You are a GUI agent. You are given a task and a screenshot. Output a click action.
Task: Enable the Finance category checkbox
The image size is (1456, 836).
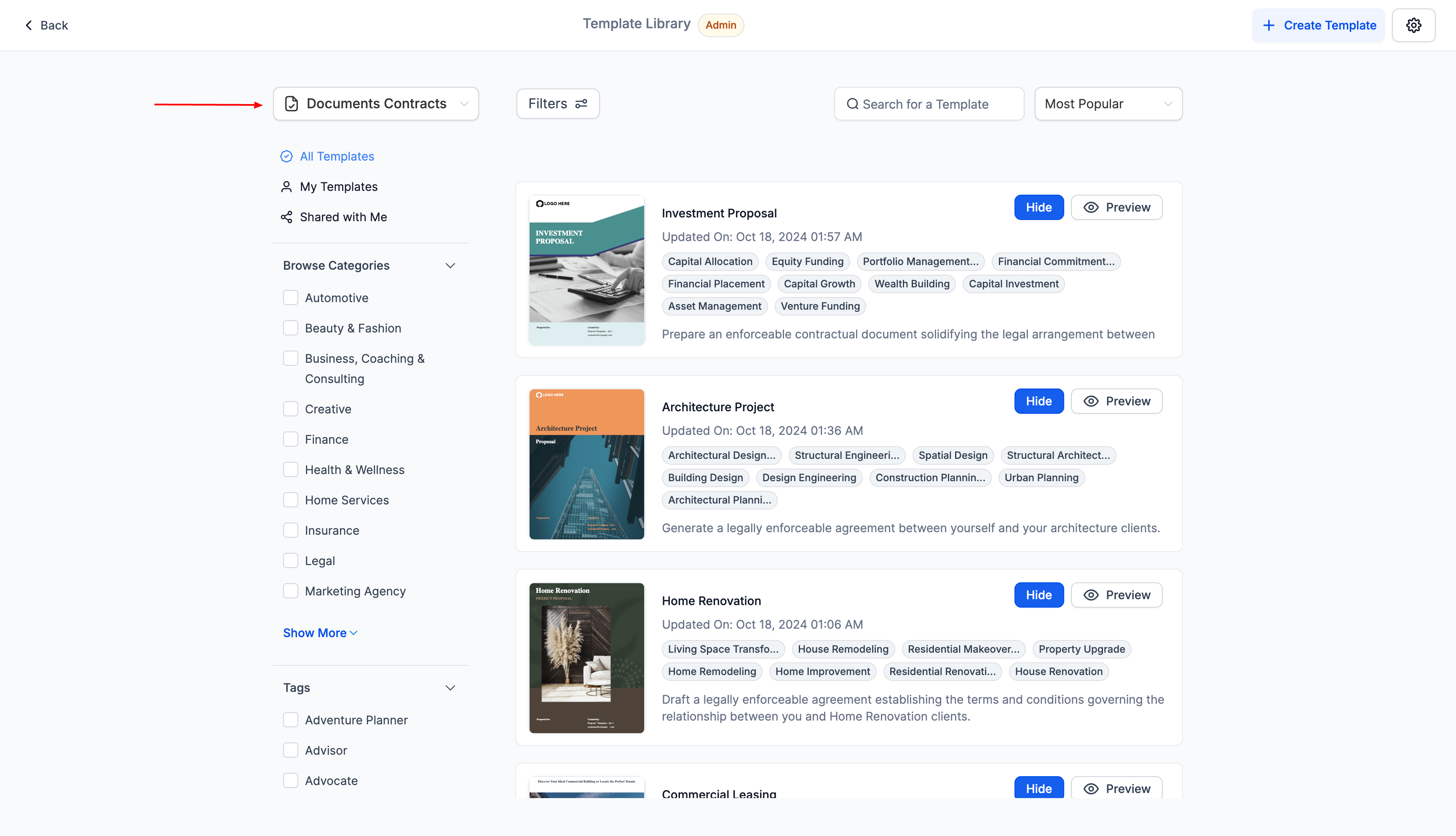click(290, 439)
